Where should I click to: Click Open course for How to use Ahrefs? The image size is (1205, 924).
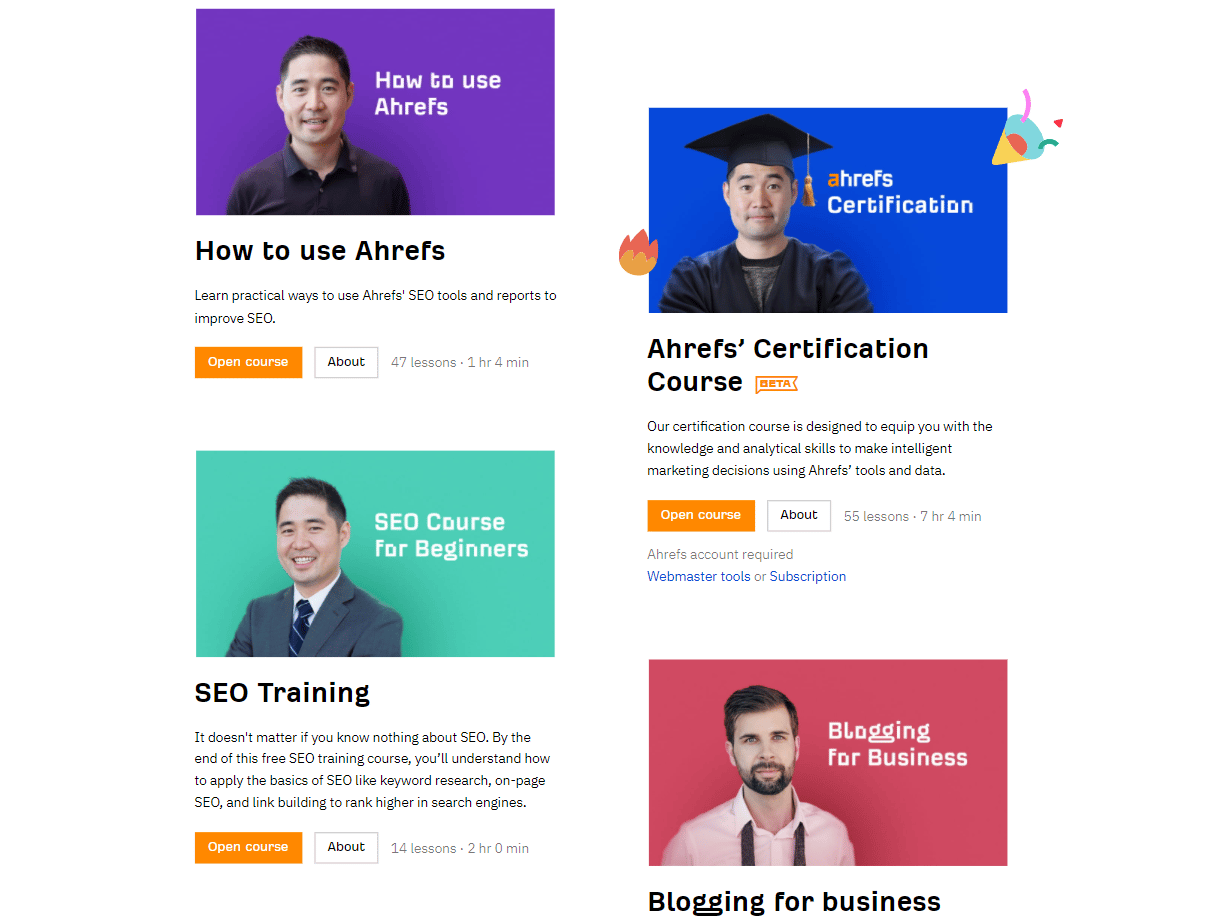coord(248,362)
